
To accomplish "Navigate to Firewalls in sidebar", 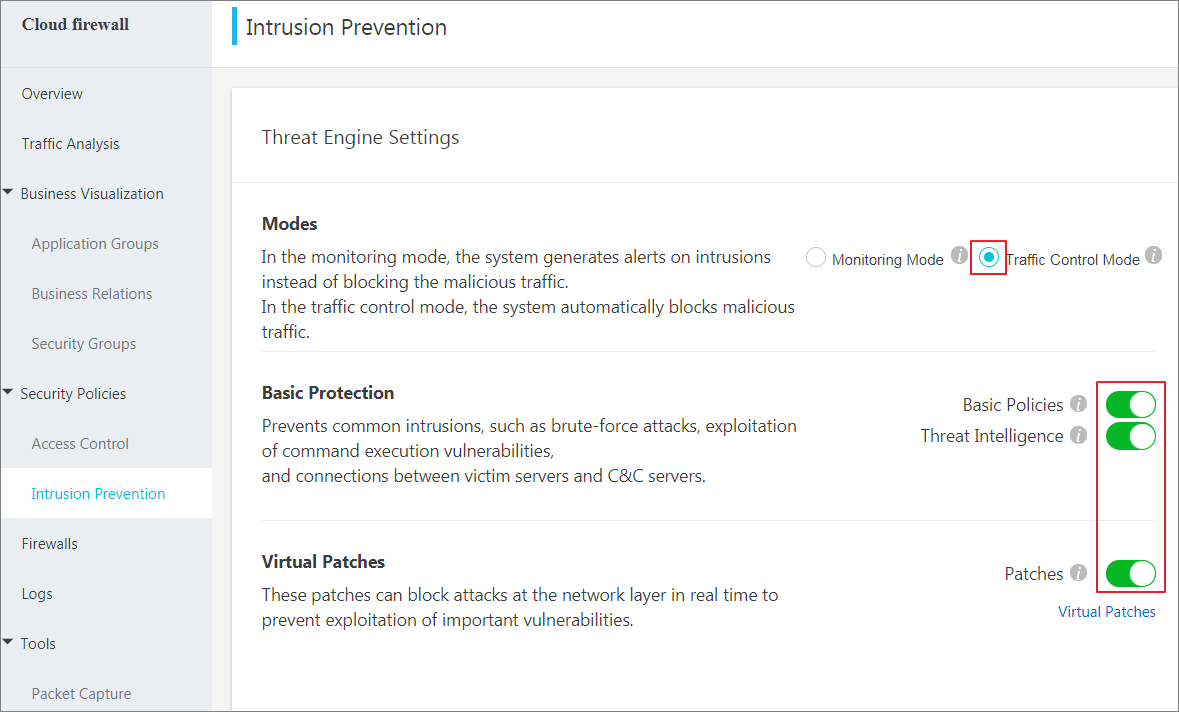I will pyautogui.click(x=50, y=544).
